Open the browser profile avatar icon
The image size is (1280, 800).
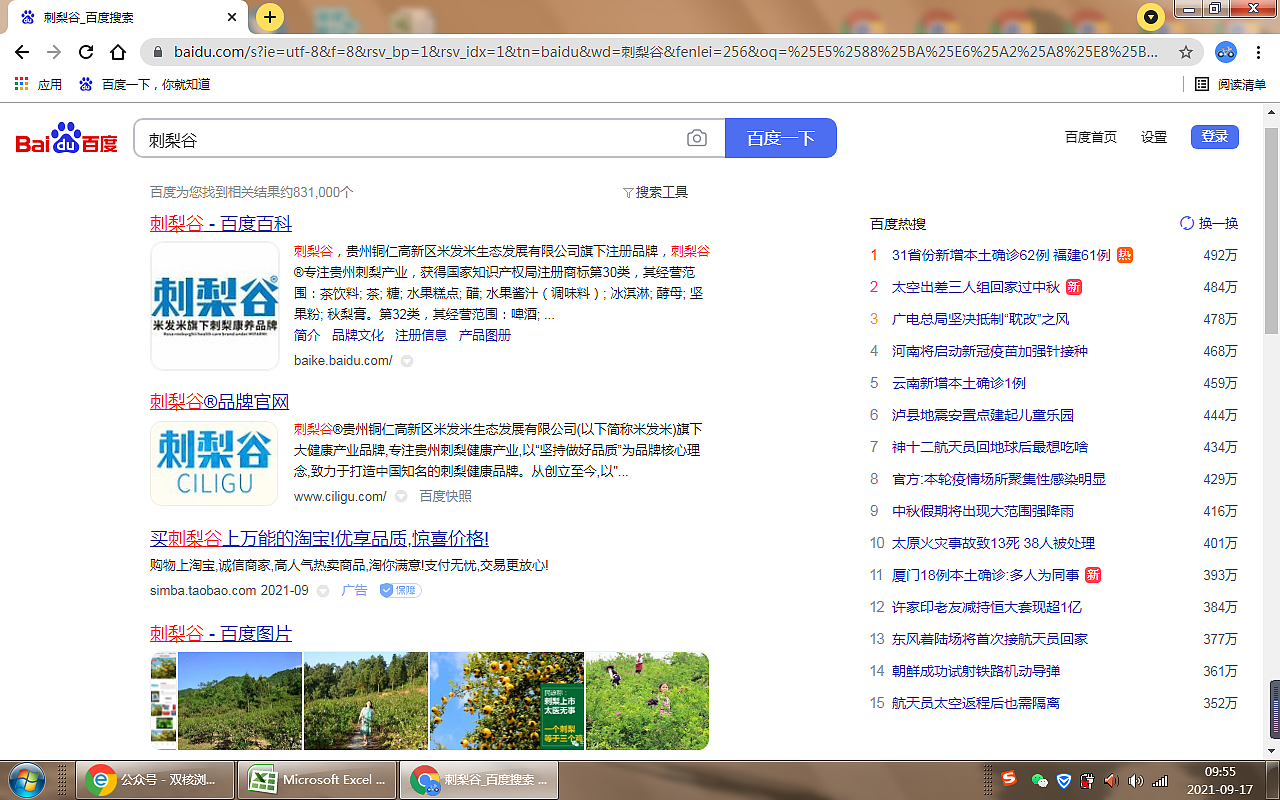point(1226,52)
